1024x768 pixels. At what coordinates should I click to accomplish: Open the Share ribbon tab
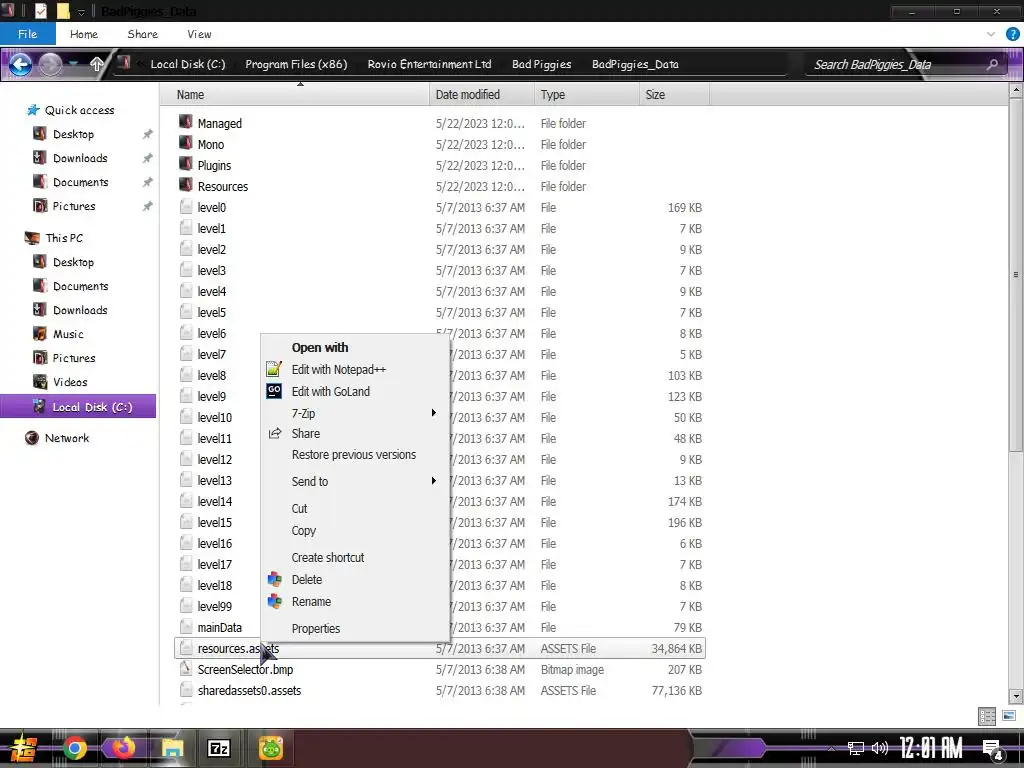[142, 34]
